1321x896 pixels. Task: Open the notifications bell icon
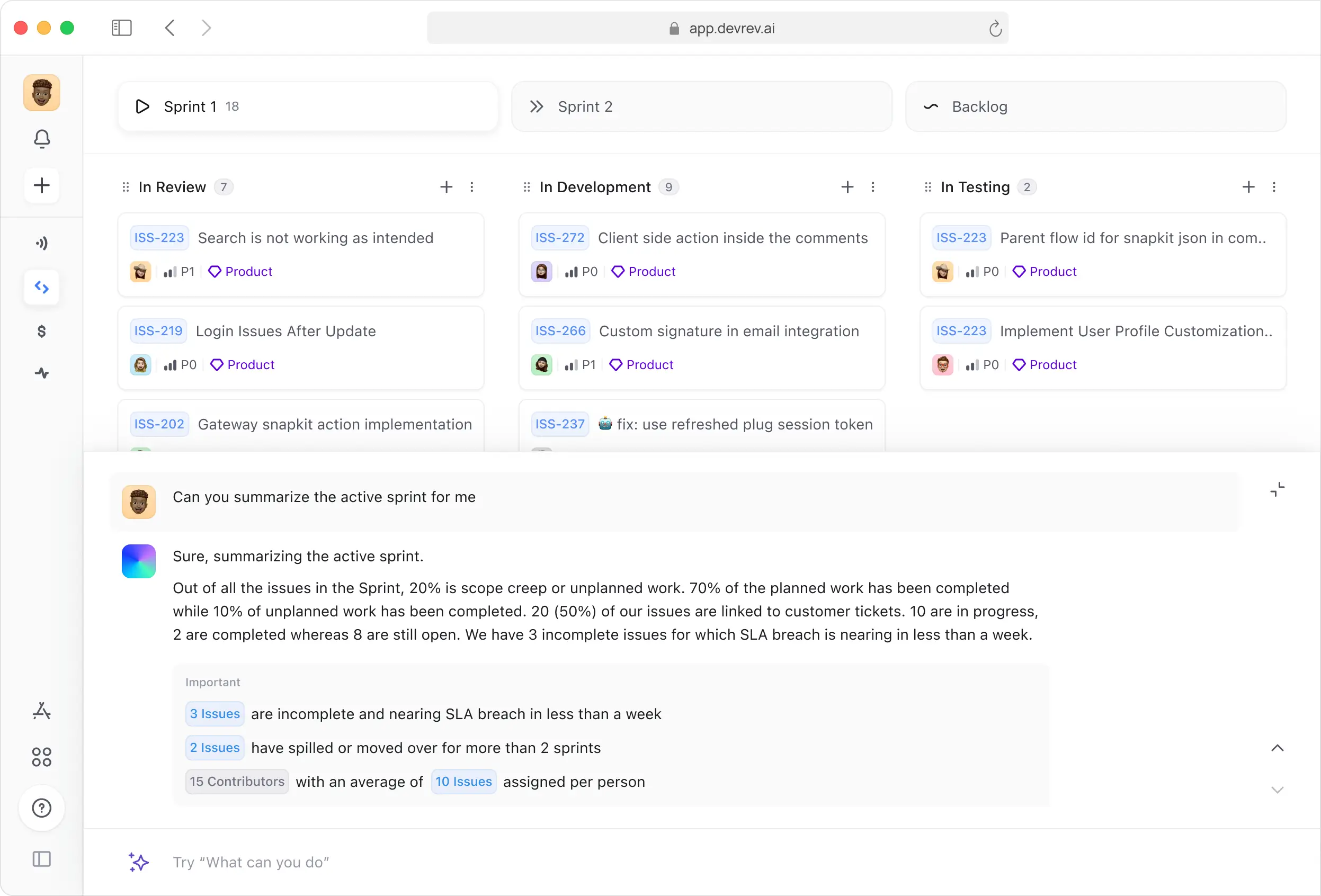(42, 139)
